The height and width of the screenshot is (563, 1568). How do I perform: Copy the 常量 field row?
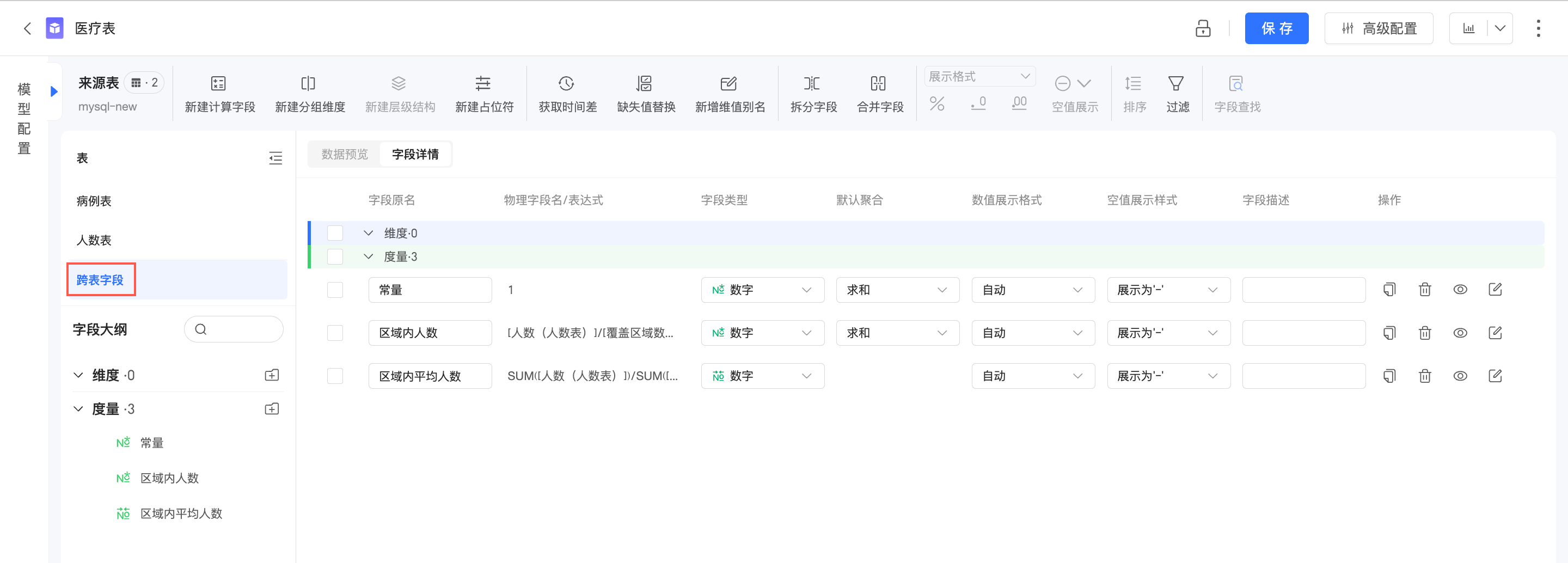1389,290
